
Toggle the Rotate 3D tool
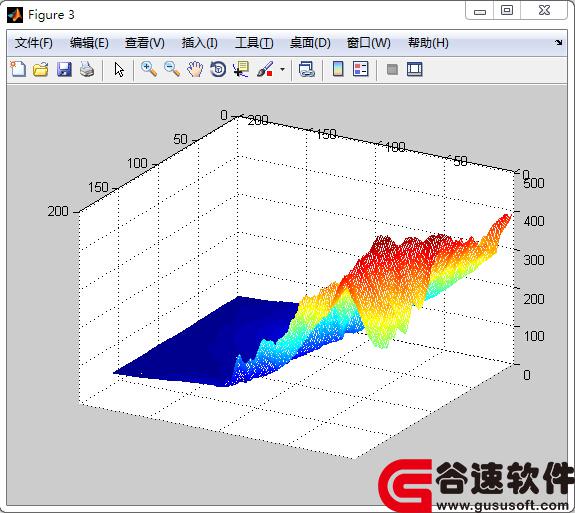tap(218, 69)
